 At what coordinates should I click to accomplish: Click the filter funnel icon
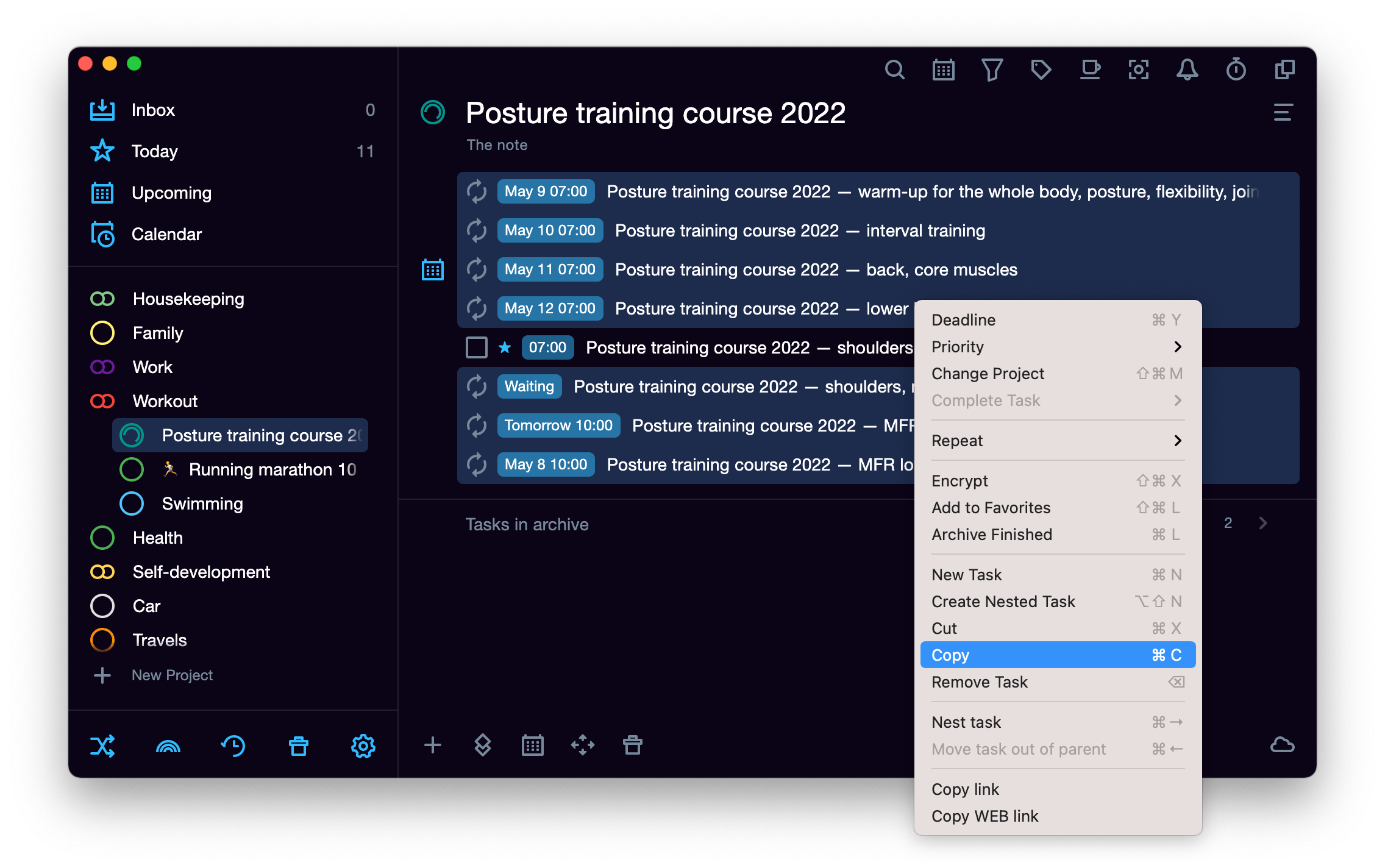(x=992, y=70)
